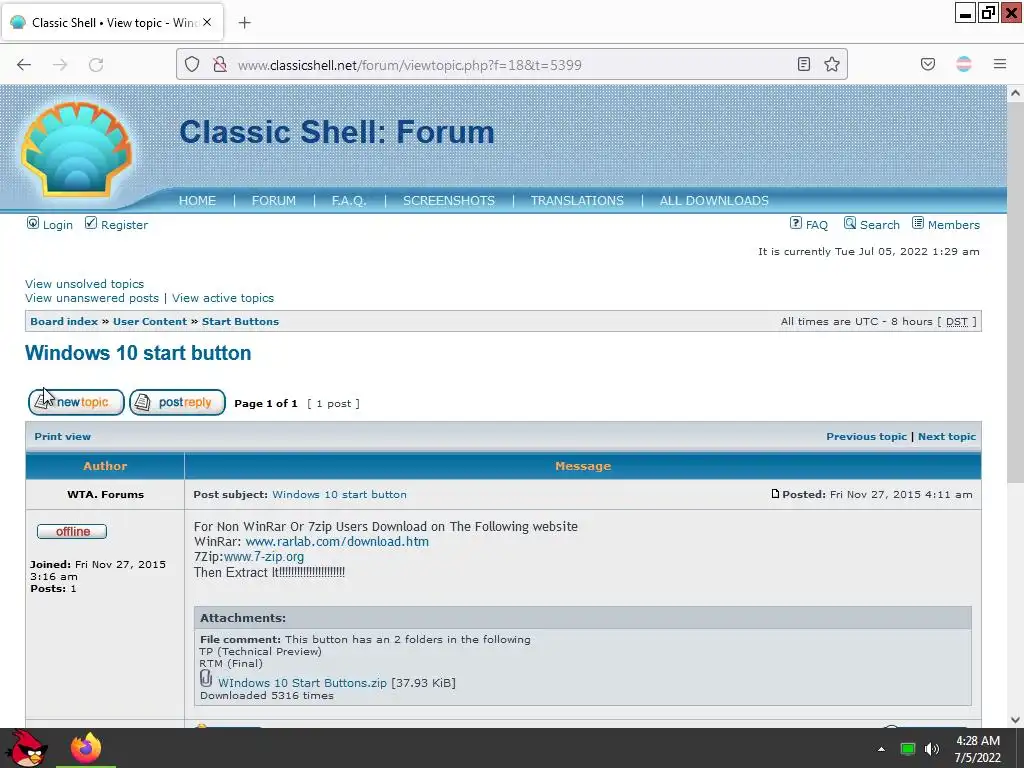The height and width of the screenshot is (768, 1024).
Task: Close the Classic Shell tab
Action: pyautogui.click(x=207, y=22)
